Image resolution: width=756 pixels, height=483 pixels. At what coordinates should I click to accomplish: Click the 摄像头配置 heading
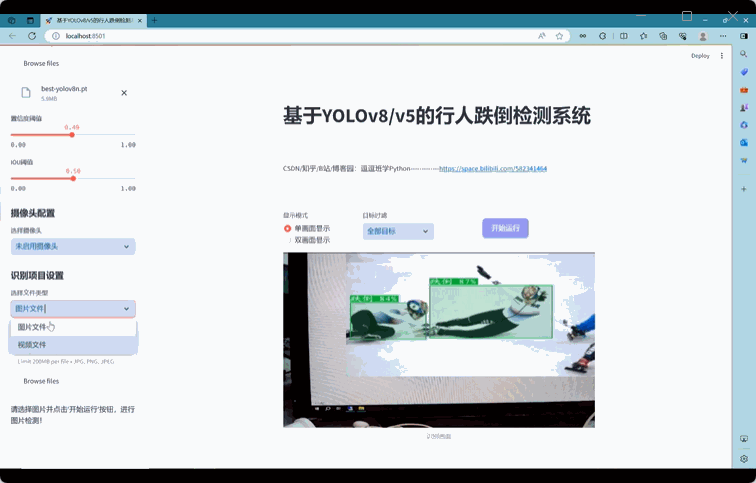click(x=33, y=213)
